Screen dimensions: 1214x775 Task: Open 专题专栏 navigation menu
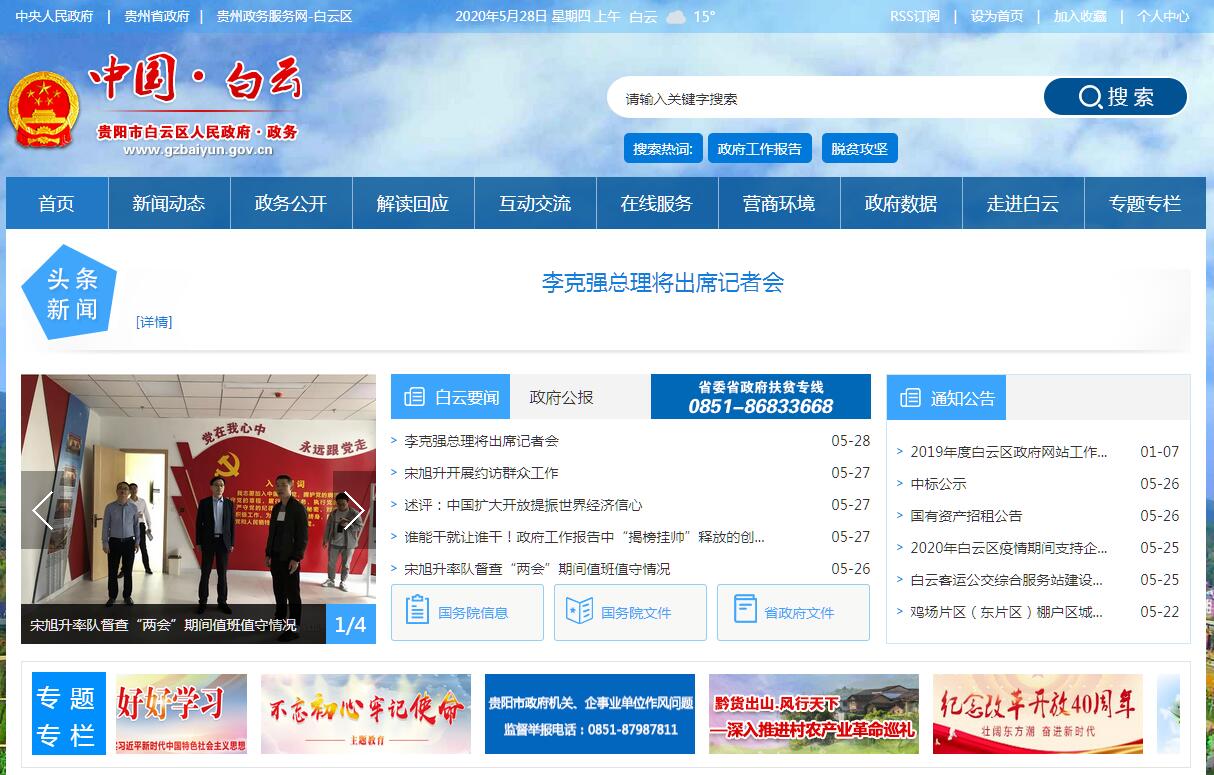point(1145,203)
